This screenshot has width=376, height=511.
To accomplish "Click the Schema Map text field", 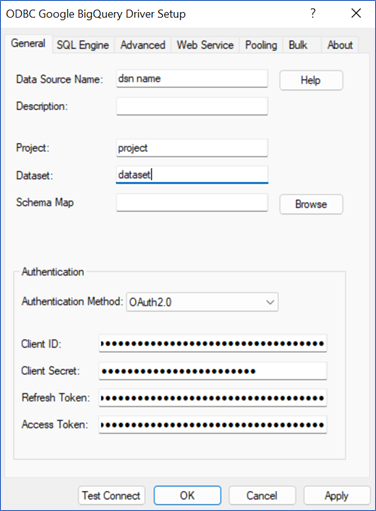I will 192,202.
